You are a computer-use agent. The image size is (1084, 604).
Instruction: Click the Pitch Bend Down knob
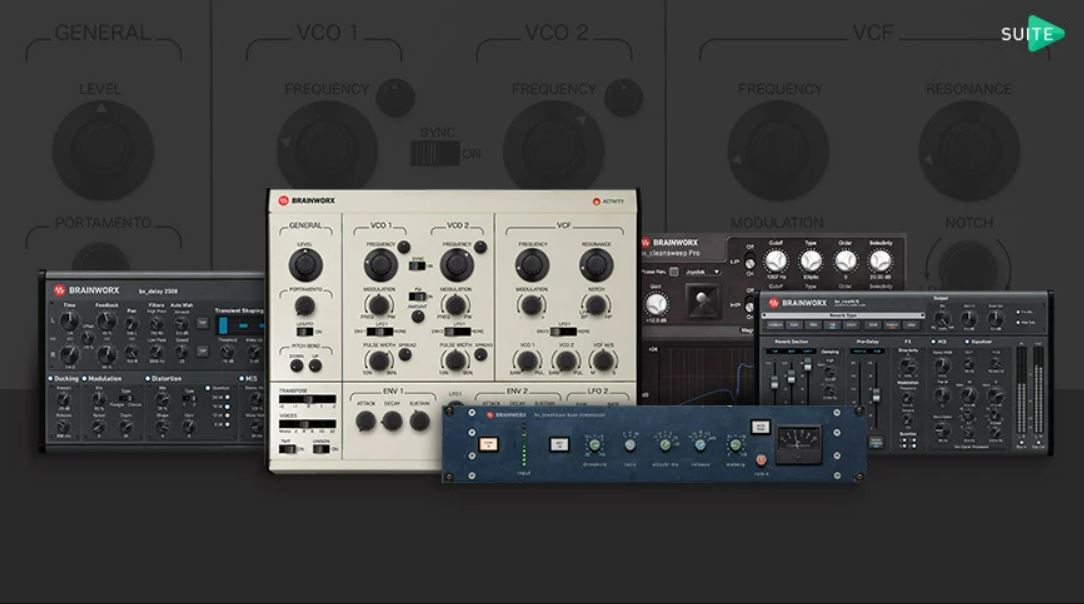[x=297, y=366]
